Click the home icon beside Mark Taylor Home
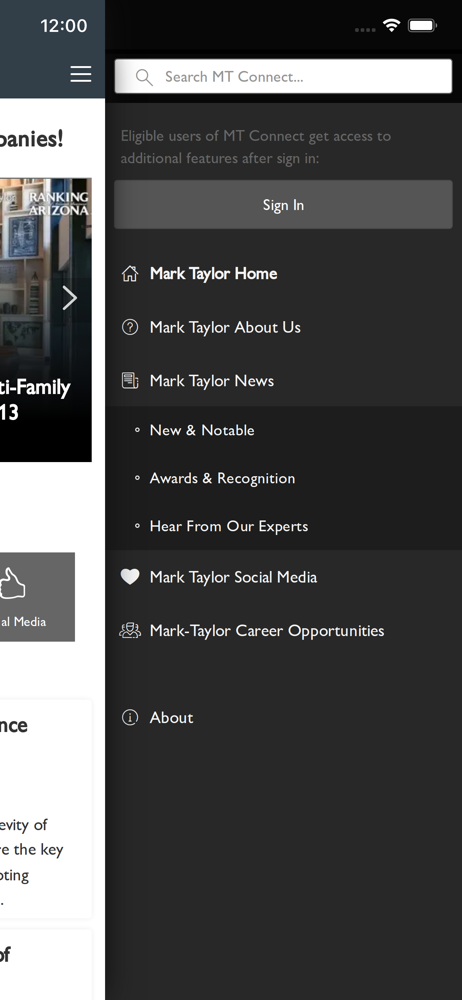 coord(130,274)
